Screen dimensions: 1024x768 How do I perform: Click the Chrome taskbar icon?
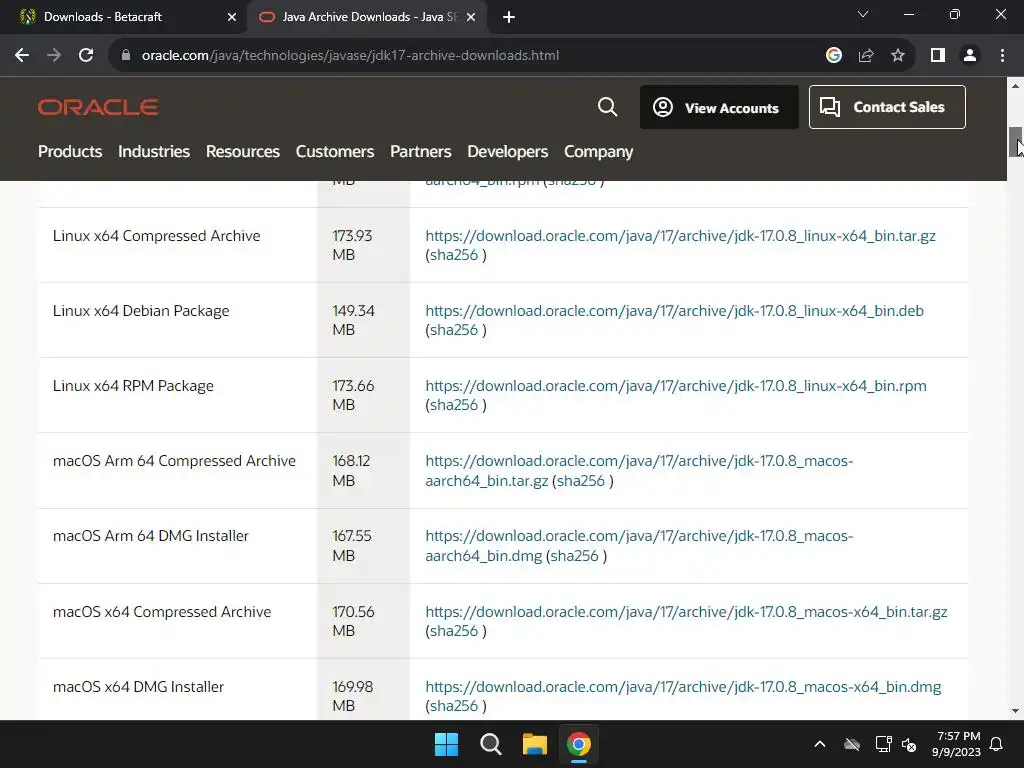point(579,744)
